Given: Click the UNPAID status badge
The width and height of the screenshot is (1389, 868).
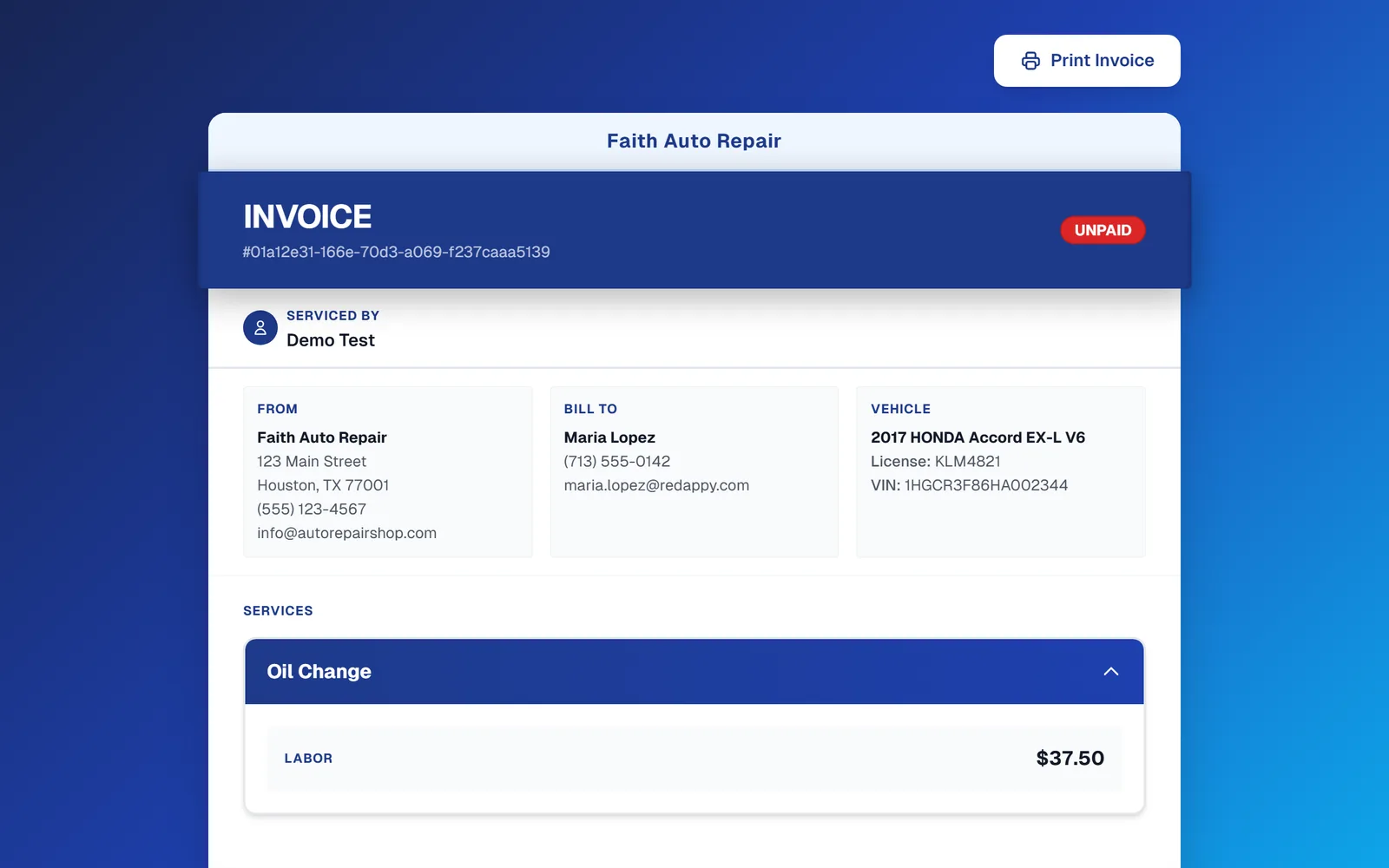Looking at the screenshot, I should pos(1103,230).
